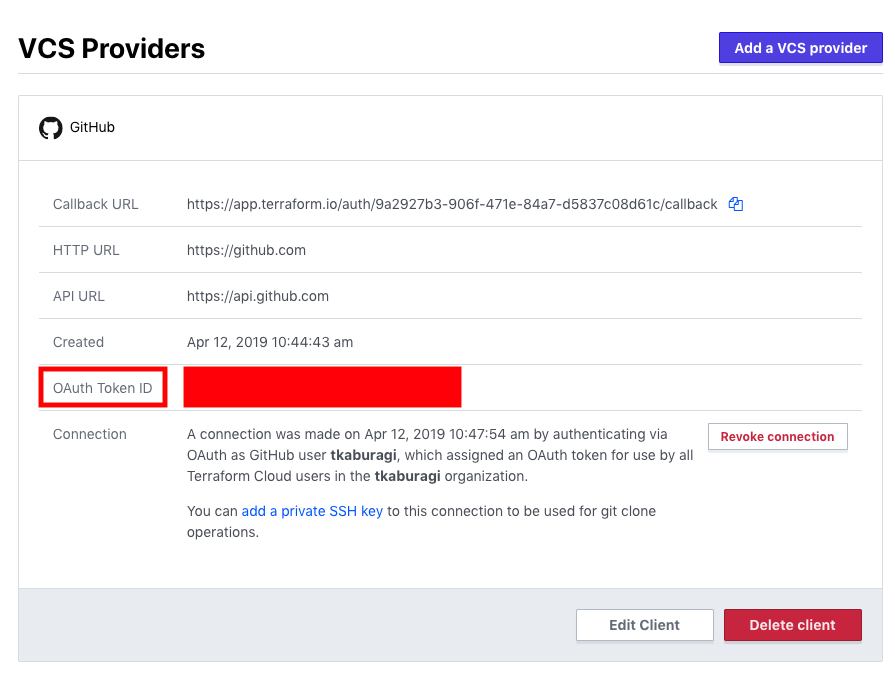Image resolution: width=895 pixels, height=676 pixels.
Task: Copy the callback URL with the copy icon
Action: coord(736,204)
